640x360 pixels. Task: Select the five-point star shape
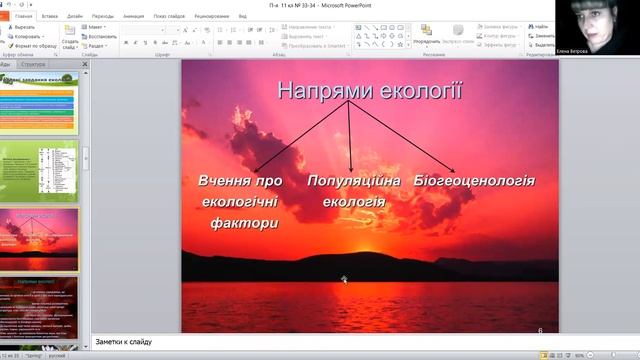[x=400, y=44]
